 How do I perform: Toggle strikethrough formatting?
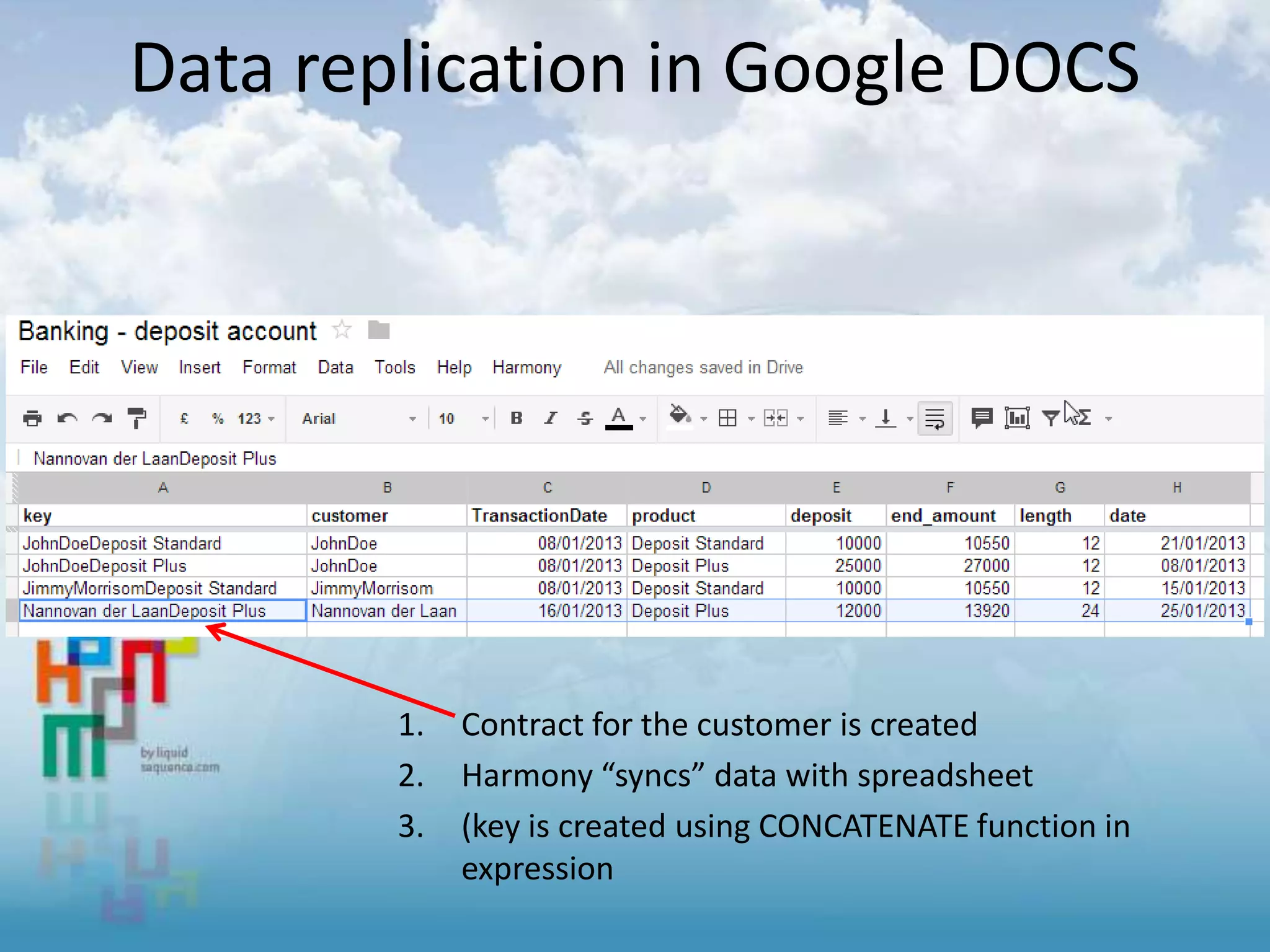pos(585,418)
